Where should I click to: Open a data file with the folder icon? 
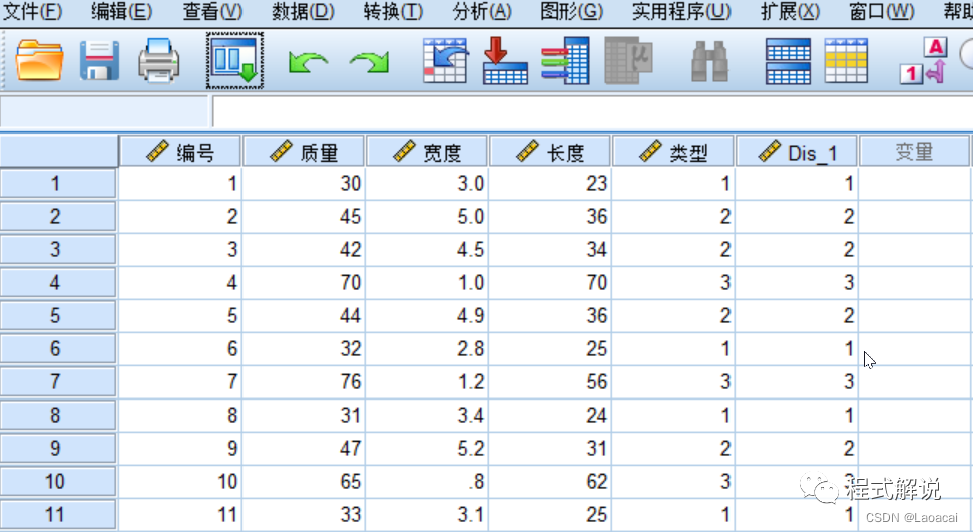pyautogui.click(x=38, y=61)
